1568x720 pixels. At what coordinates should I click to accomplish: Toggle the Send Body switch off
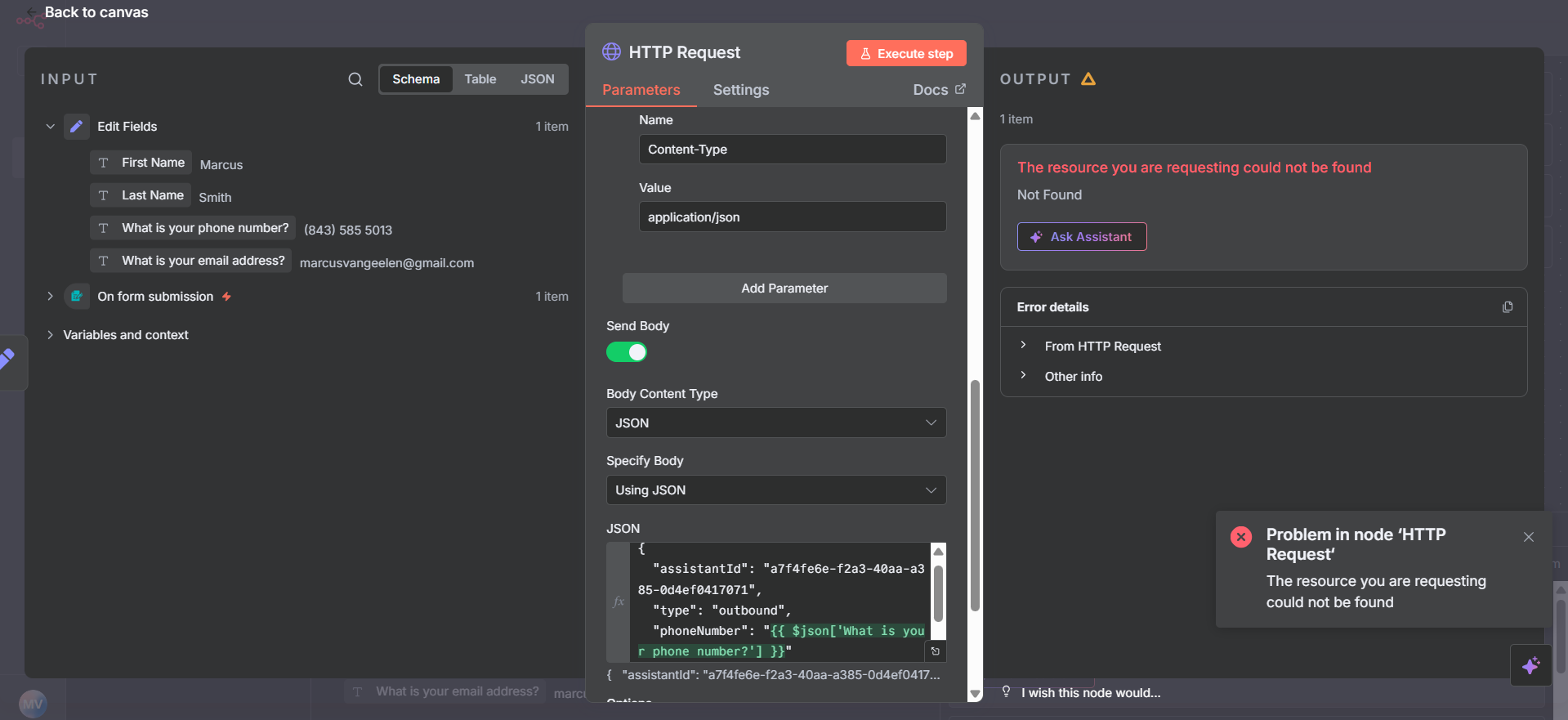pos(627,352)
